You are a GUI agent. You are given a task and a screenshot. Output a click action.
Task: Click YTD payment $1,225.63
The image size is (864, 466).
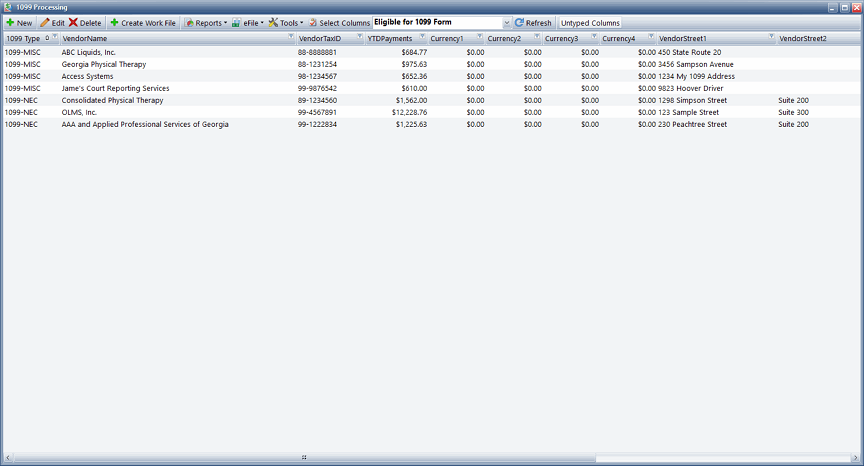click(x=412, y=124)
